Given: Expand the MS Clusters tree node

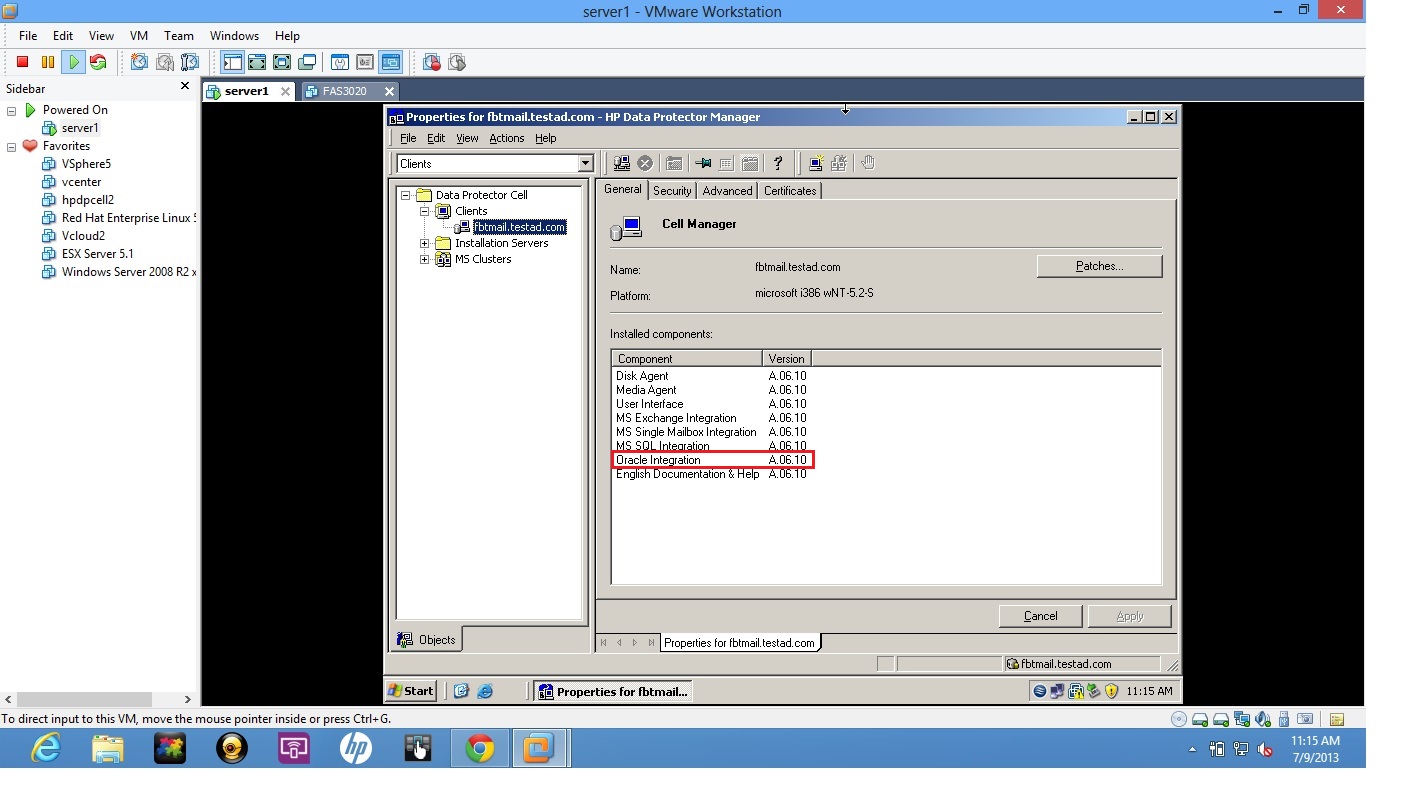Looking at the screenshot, I should point(424,259).
